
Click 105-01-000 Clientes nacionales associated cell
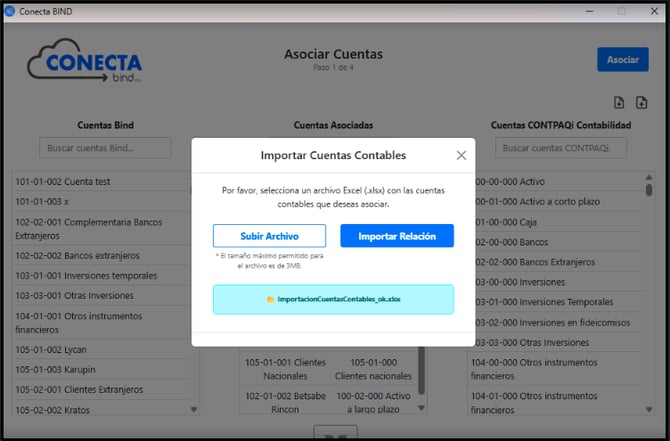[x=373, y=369]
